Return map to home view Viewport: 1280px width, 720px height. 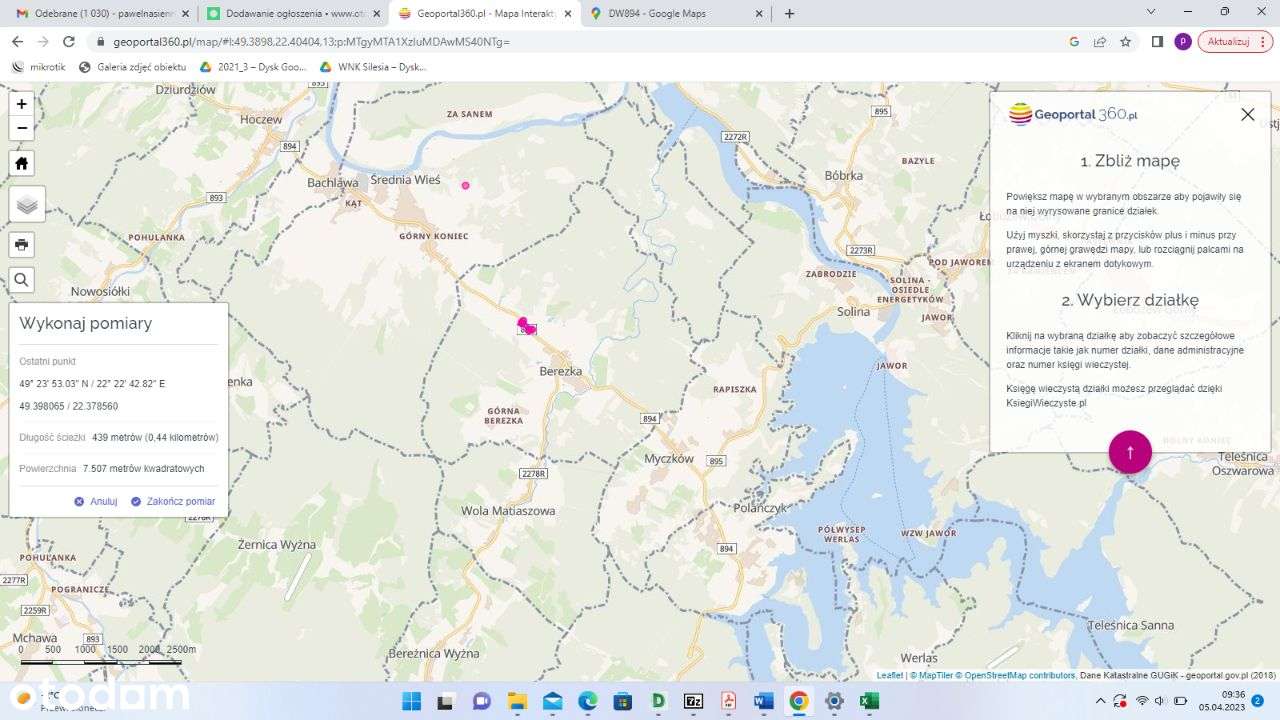pos(22,163)
